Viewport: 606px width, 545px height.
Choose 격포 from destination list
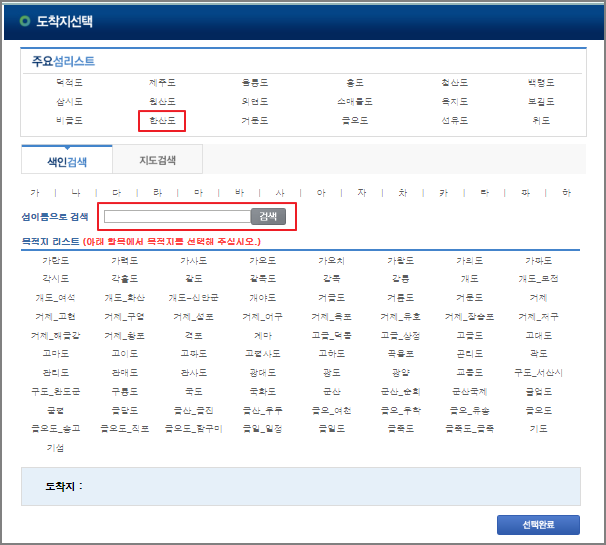coord(194,336)
